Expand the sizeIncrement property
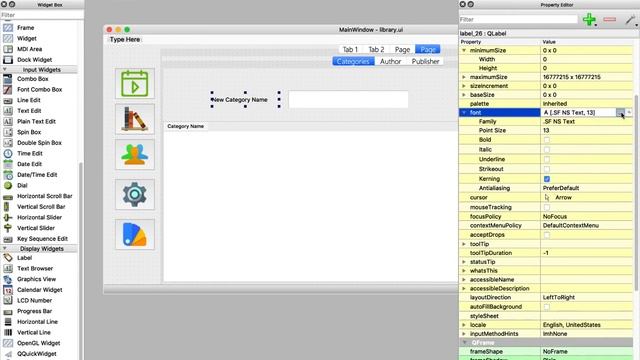 464,86
